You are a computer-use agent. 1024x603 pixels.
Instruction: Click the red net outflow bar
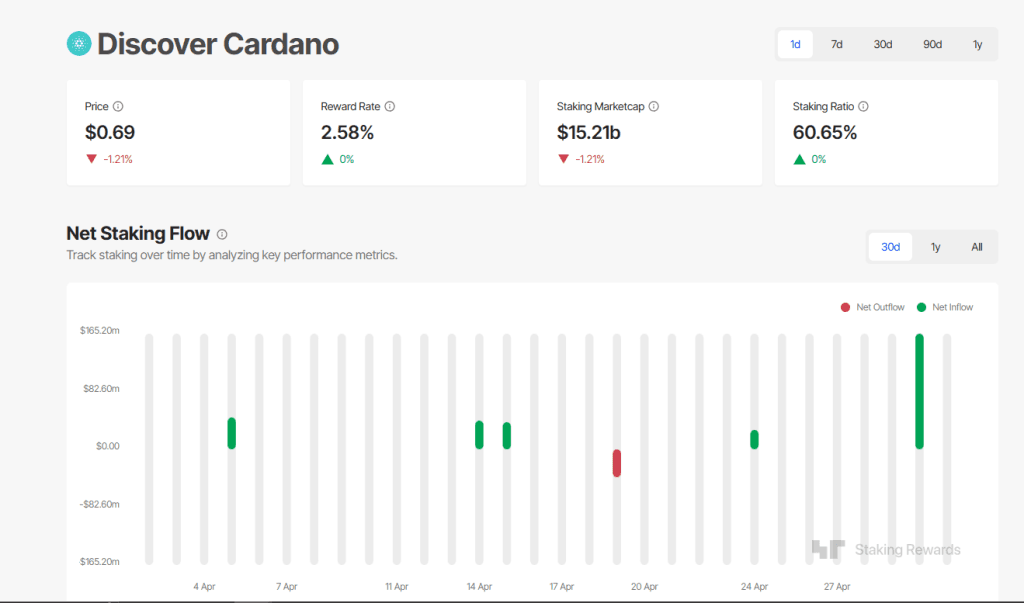point(616,463)
